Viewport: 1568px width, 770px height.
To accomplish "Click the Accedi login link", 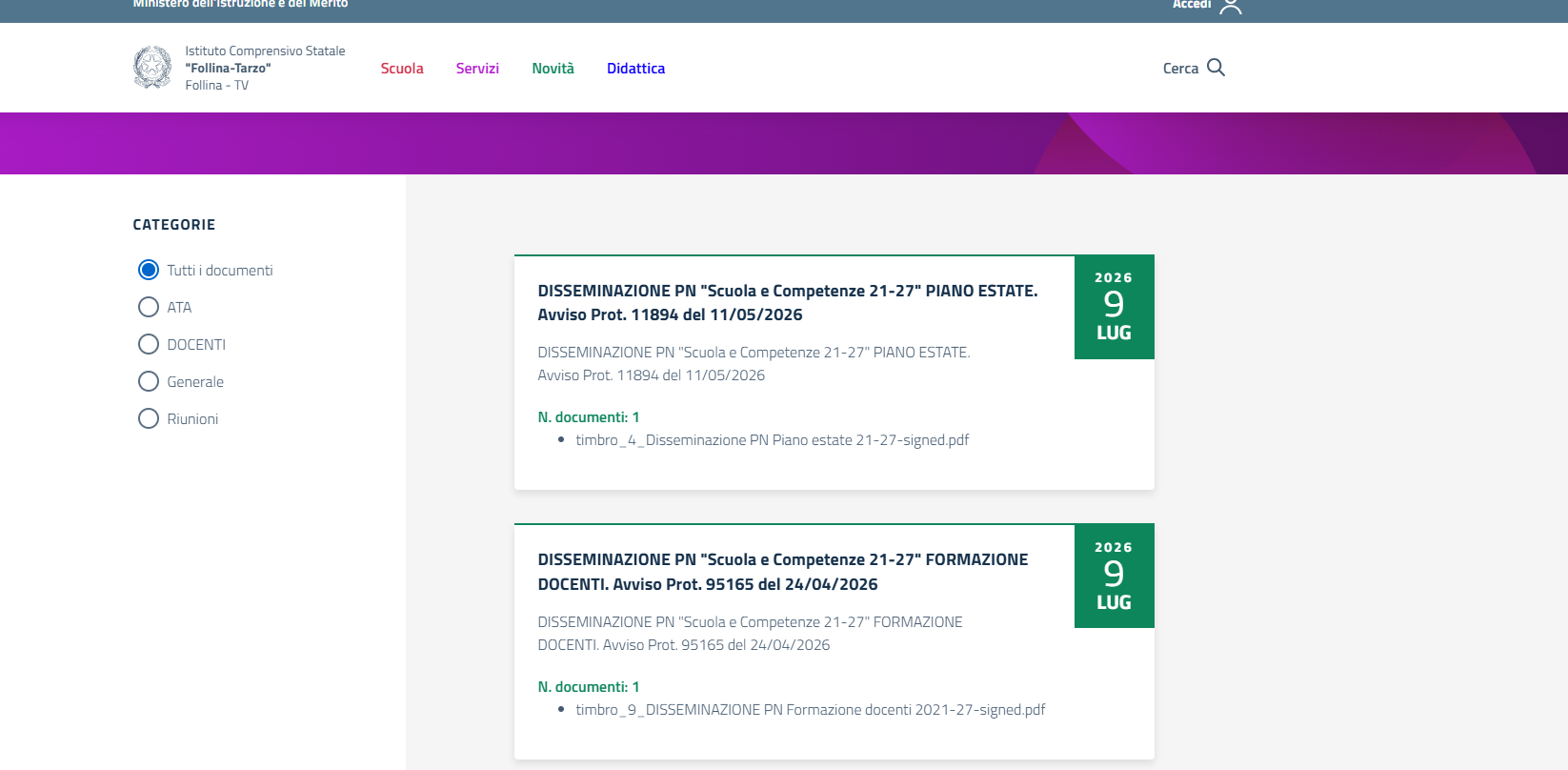I will point(1192,5).
